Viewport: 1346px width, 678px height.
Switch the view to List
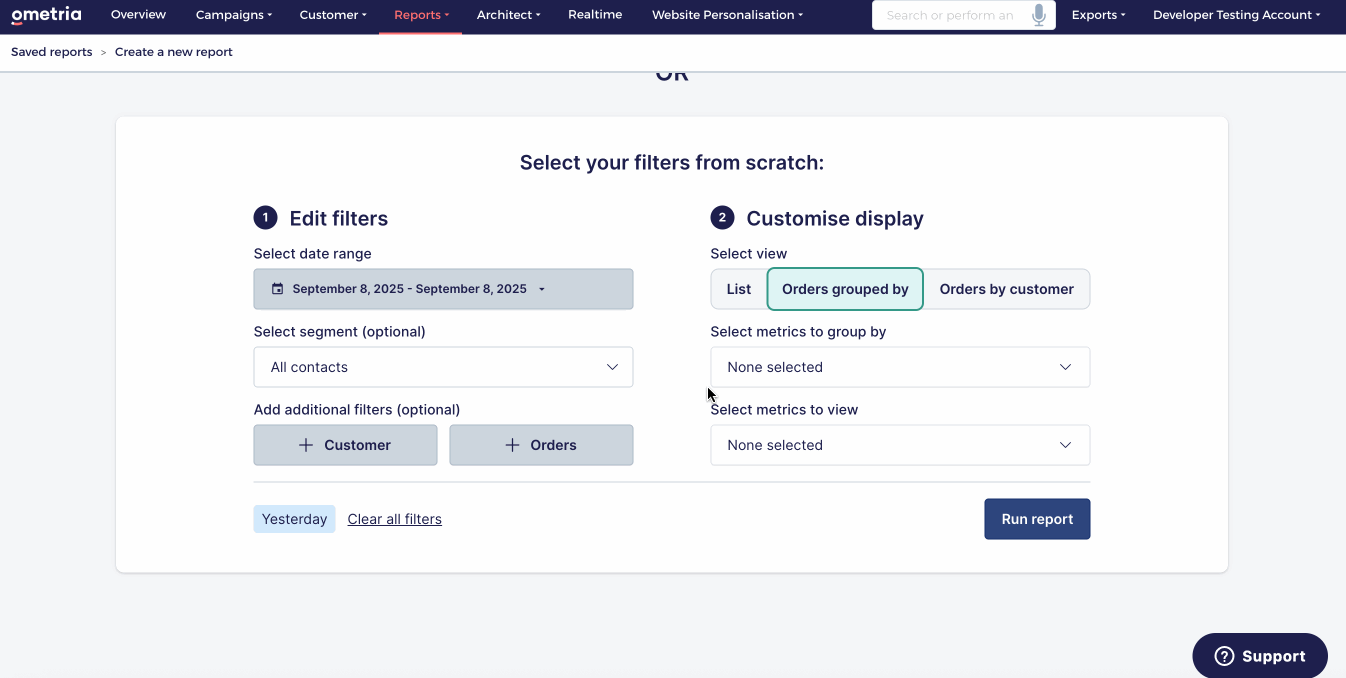tap(739, 288)
